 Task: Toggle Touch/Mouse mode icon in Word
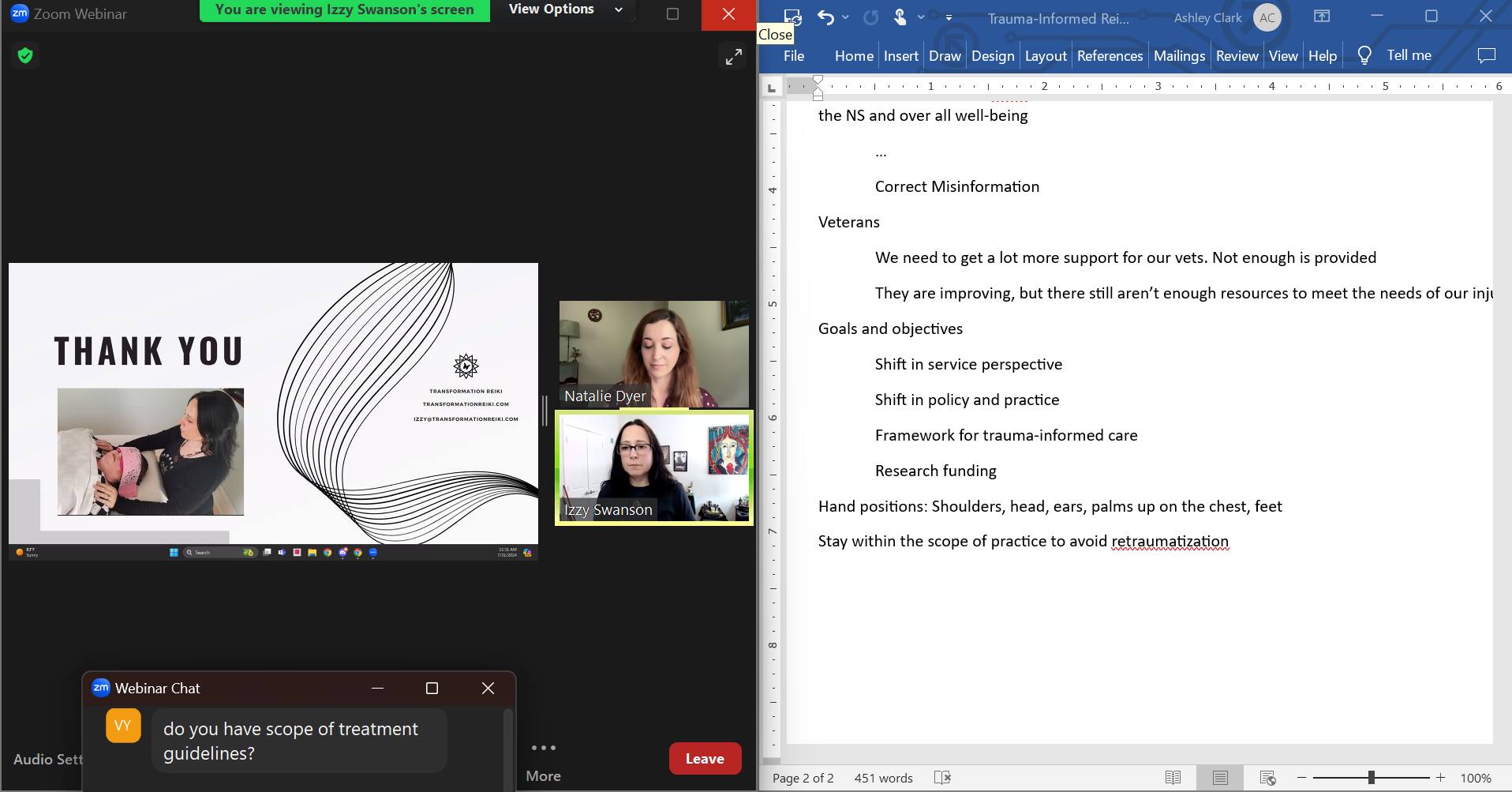pyautogui.click(x=900, y=17)
